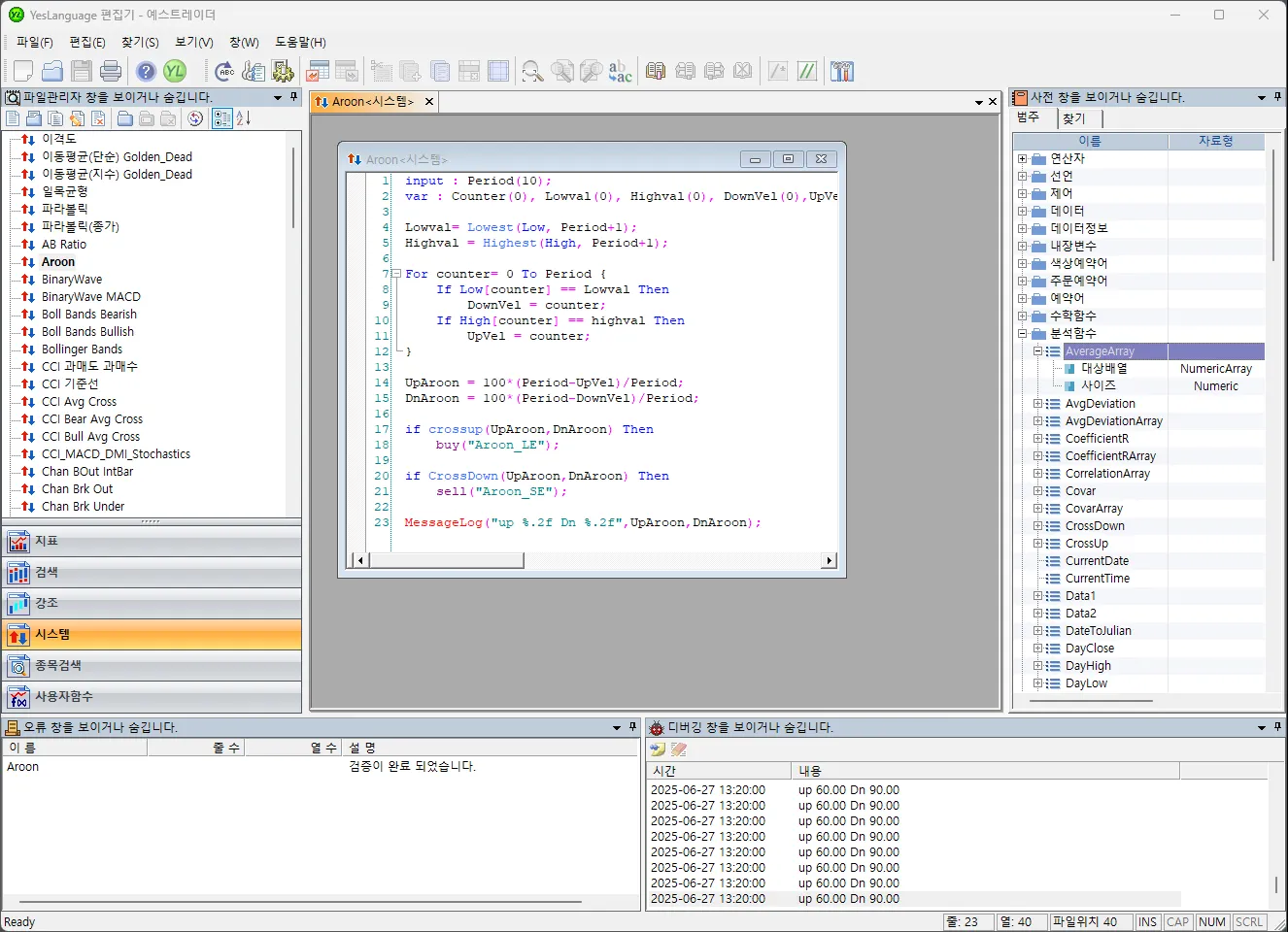Pin the file manager panel with pushpin
The height and width of the screenshot is (932, 1288).
[x=293, y=97]
